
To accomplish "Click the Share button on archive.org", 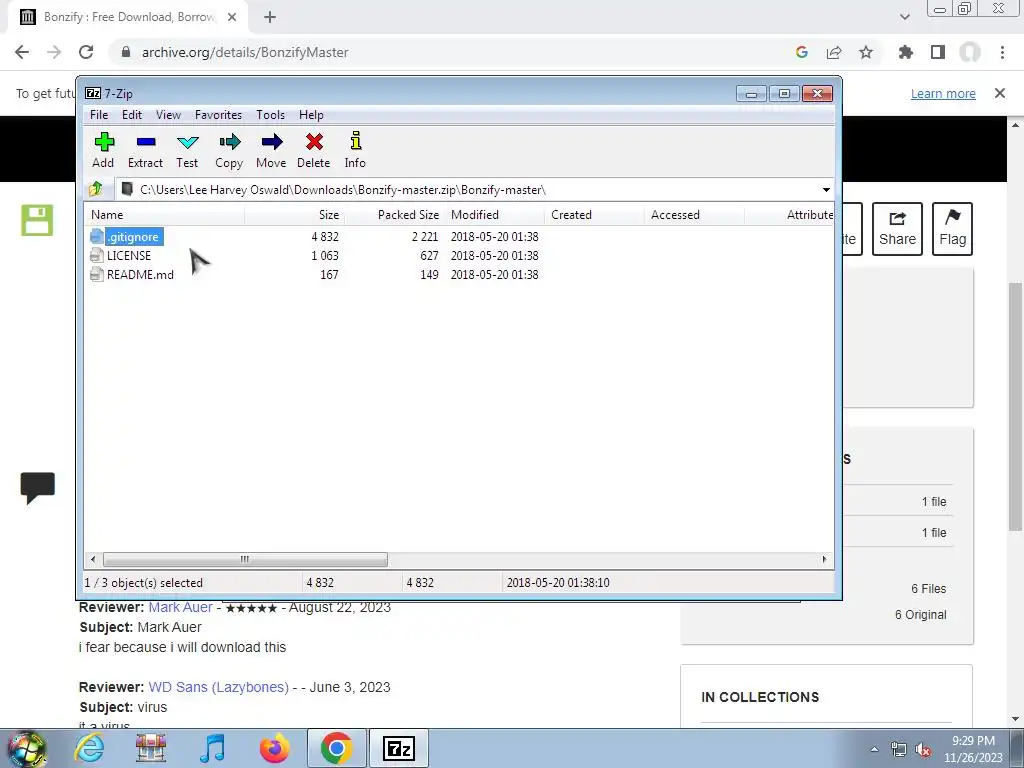I will point(897,229).
